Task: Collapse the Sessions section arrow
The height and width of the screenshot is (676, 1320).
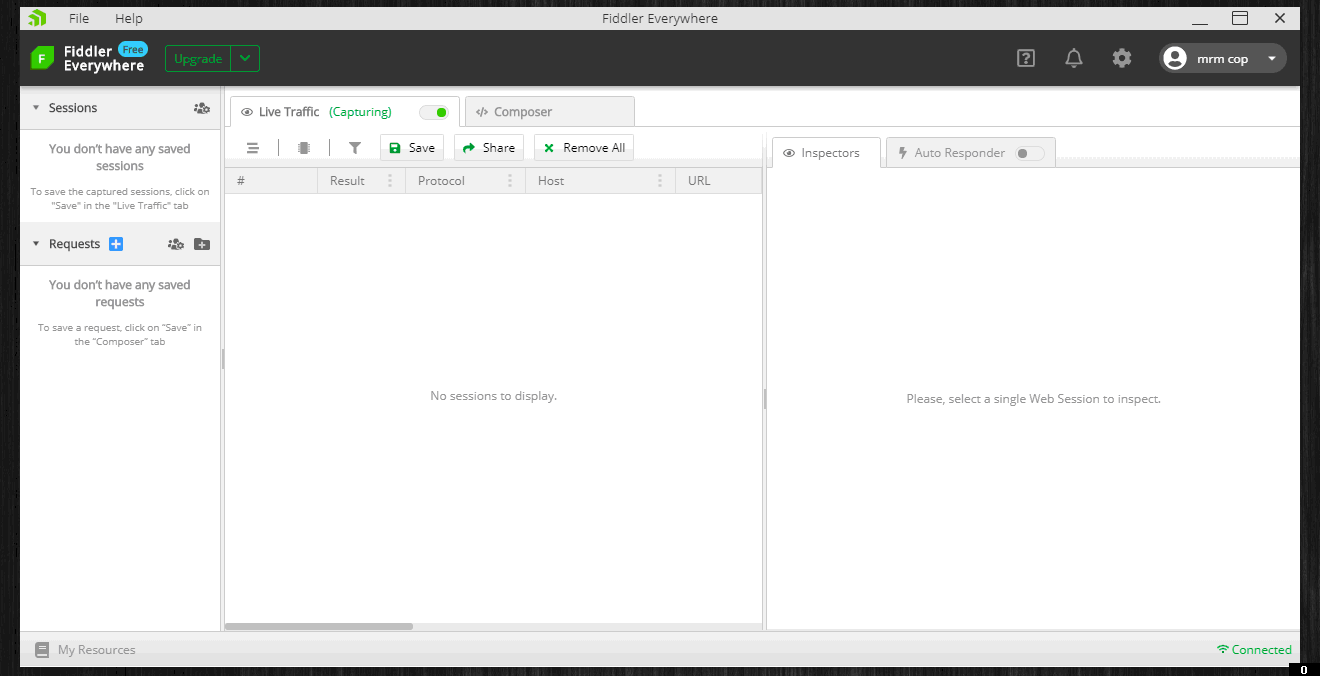Action: click(x=36, y=108)
